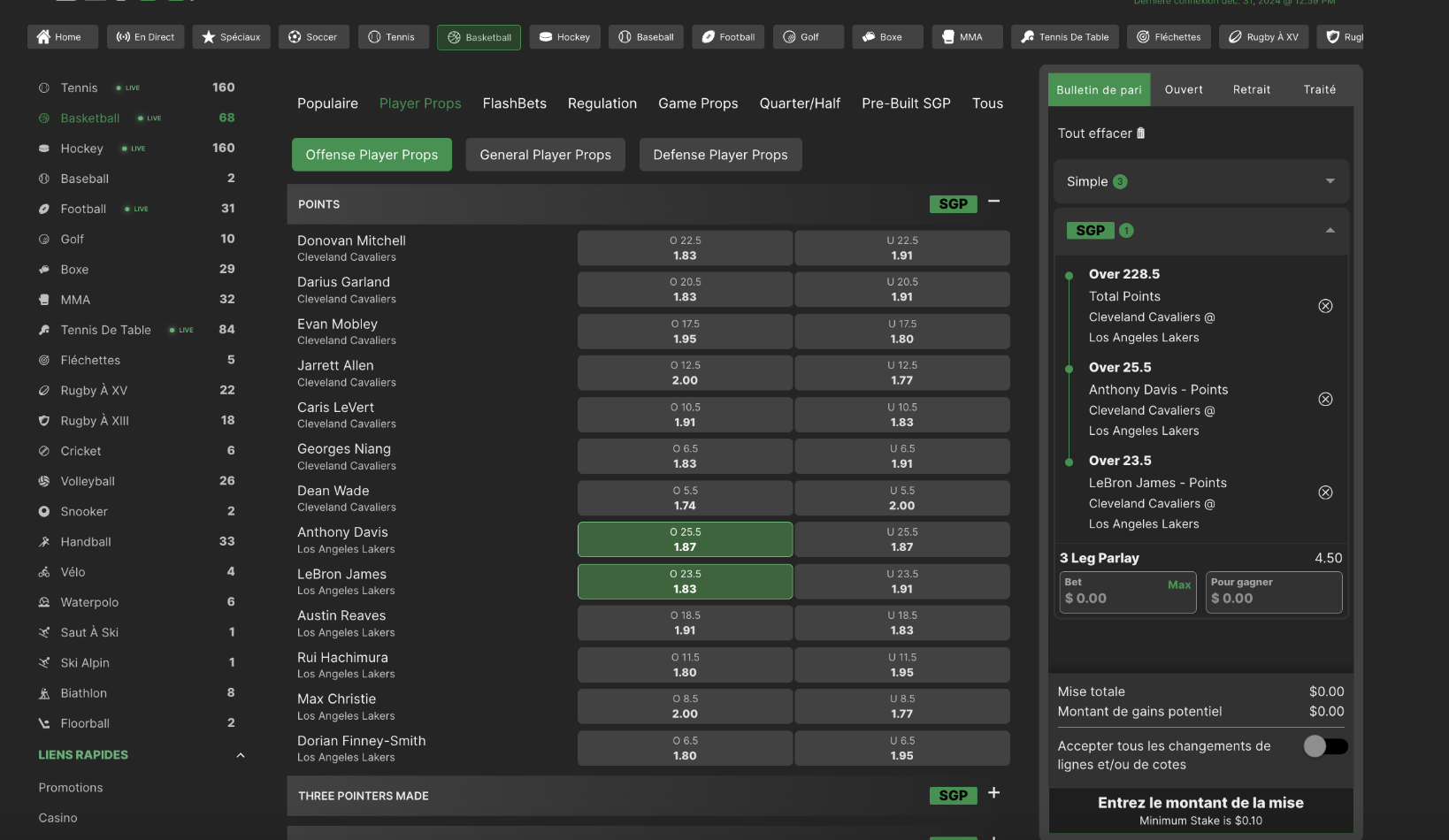Image resolution: width=1449 pixels, height=840 pixels.
Task: Select Donovan Mitchell Over 22.5 odds
Action: tap(684, 248)
